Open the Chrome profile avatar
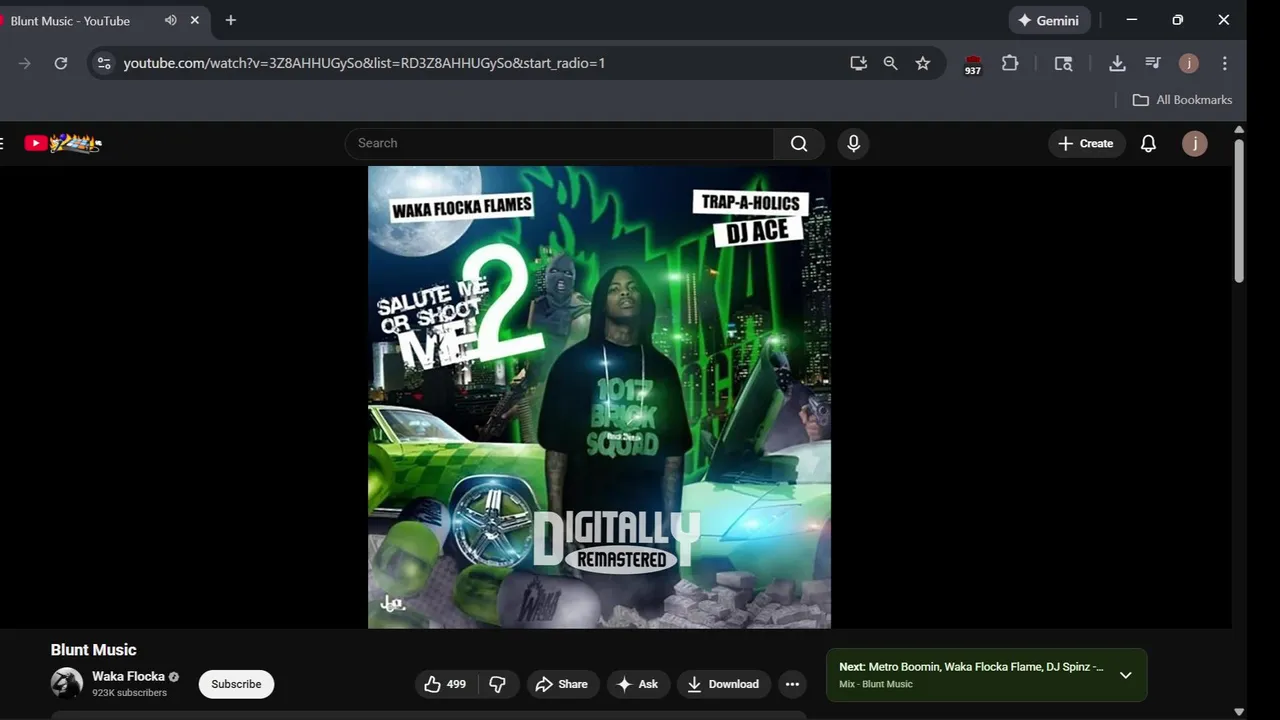Viewport: 1280px width, 720px height. click(1189, 63)
